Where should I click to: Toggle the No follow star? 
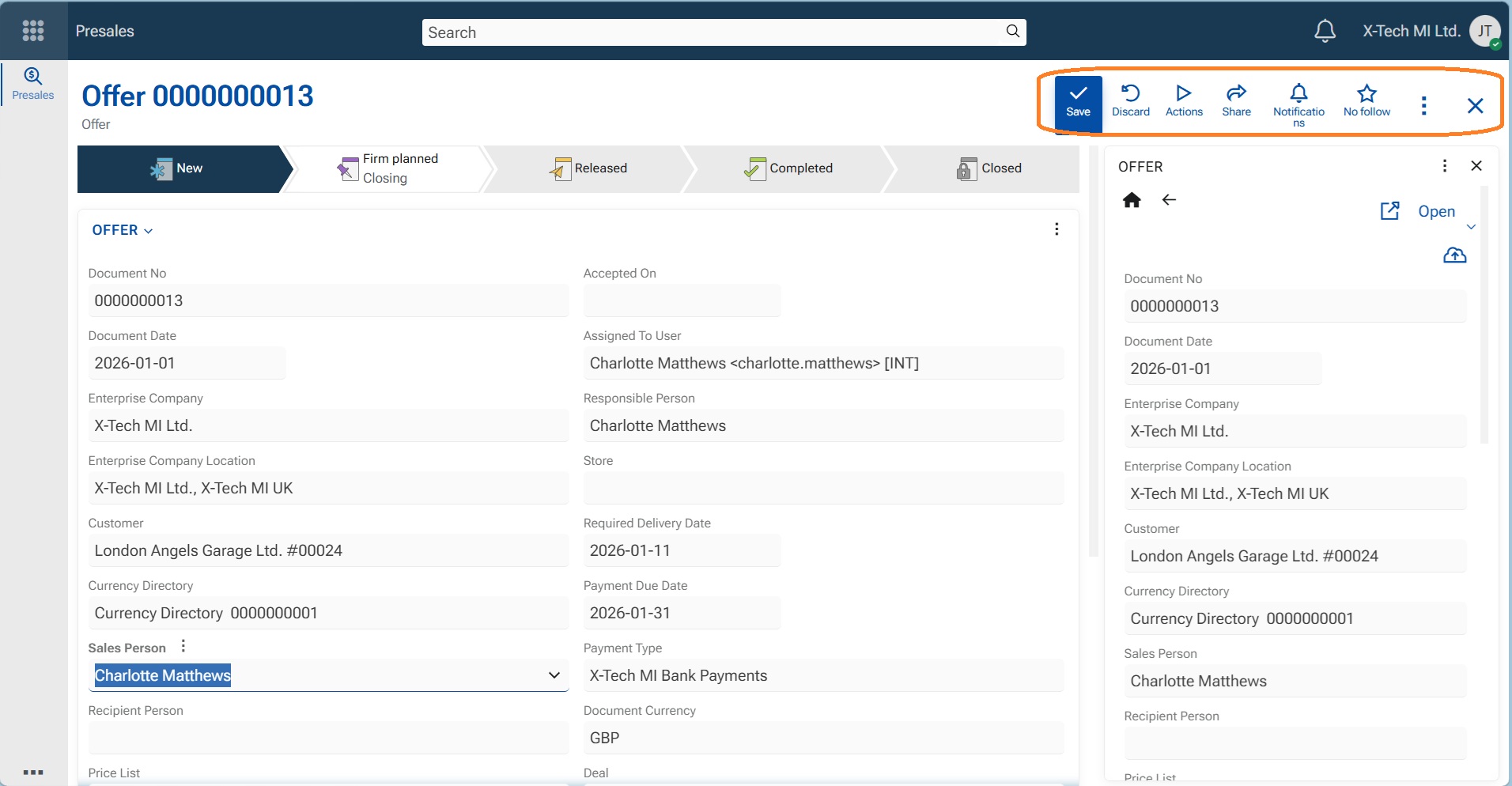coord(1366,101)
